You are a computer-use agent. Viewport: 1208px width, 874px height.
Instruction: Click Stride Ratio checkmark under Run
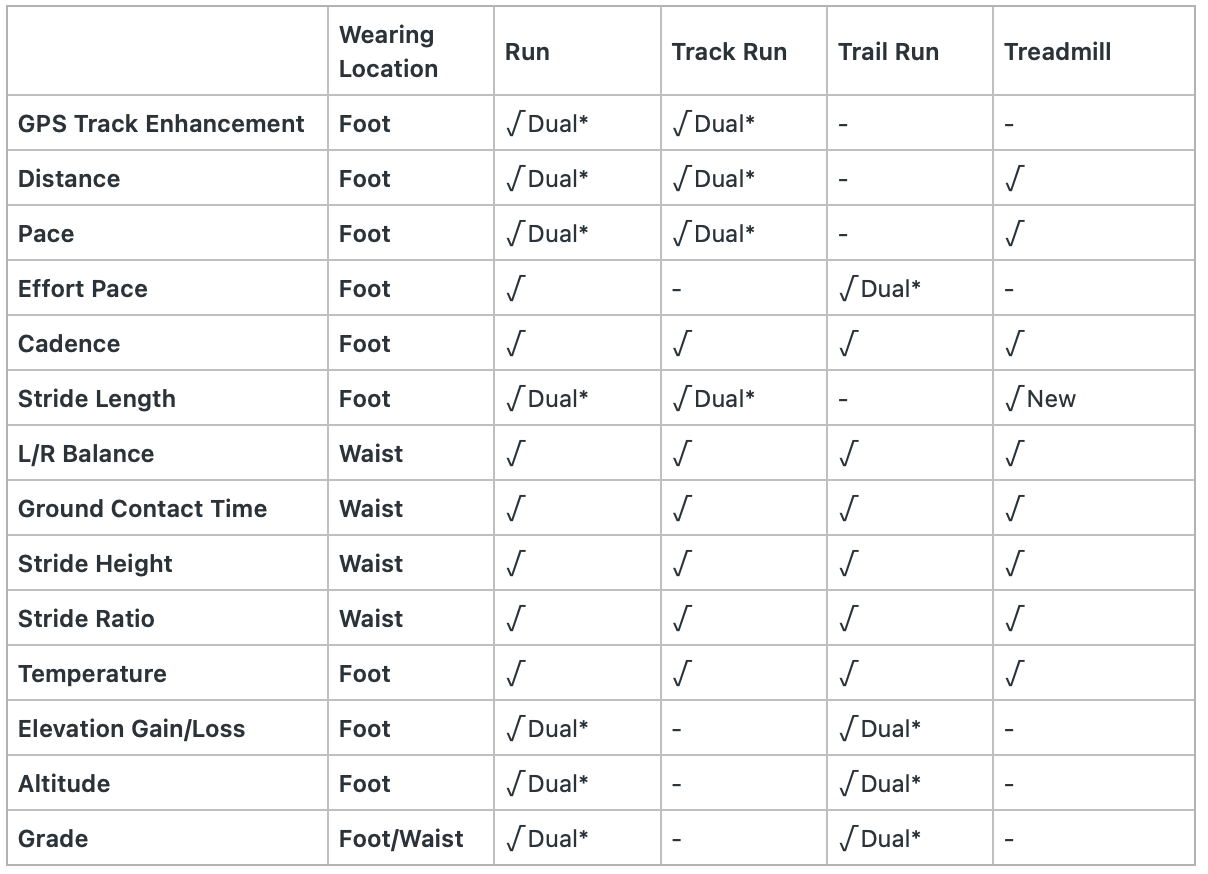coord(515,619)
